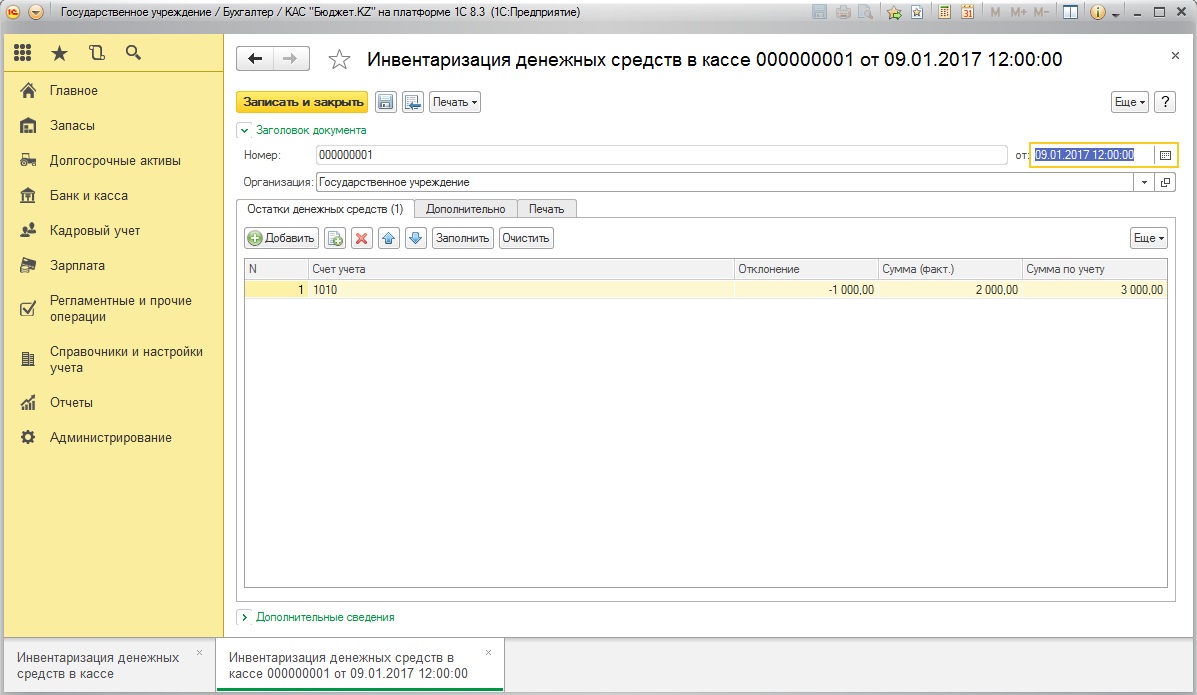Open the table's Еще dropdown
Image resolution: width=1197 pixels, height=695 pixels.
coord(1149,238)
